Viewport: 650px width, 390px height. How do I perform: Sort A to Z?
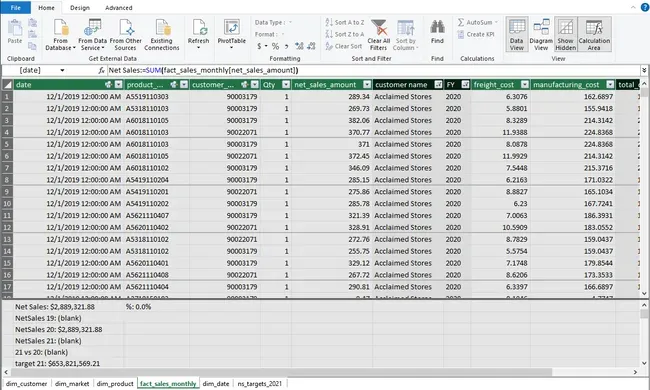point(345,22)
